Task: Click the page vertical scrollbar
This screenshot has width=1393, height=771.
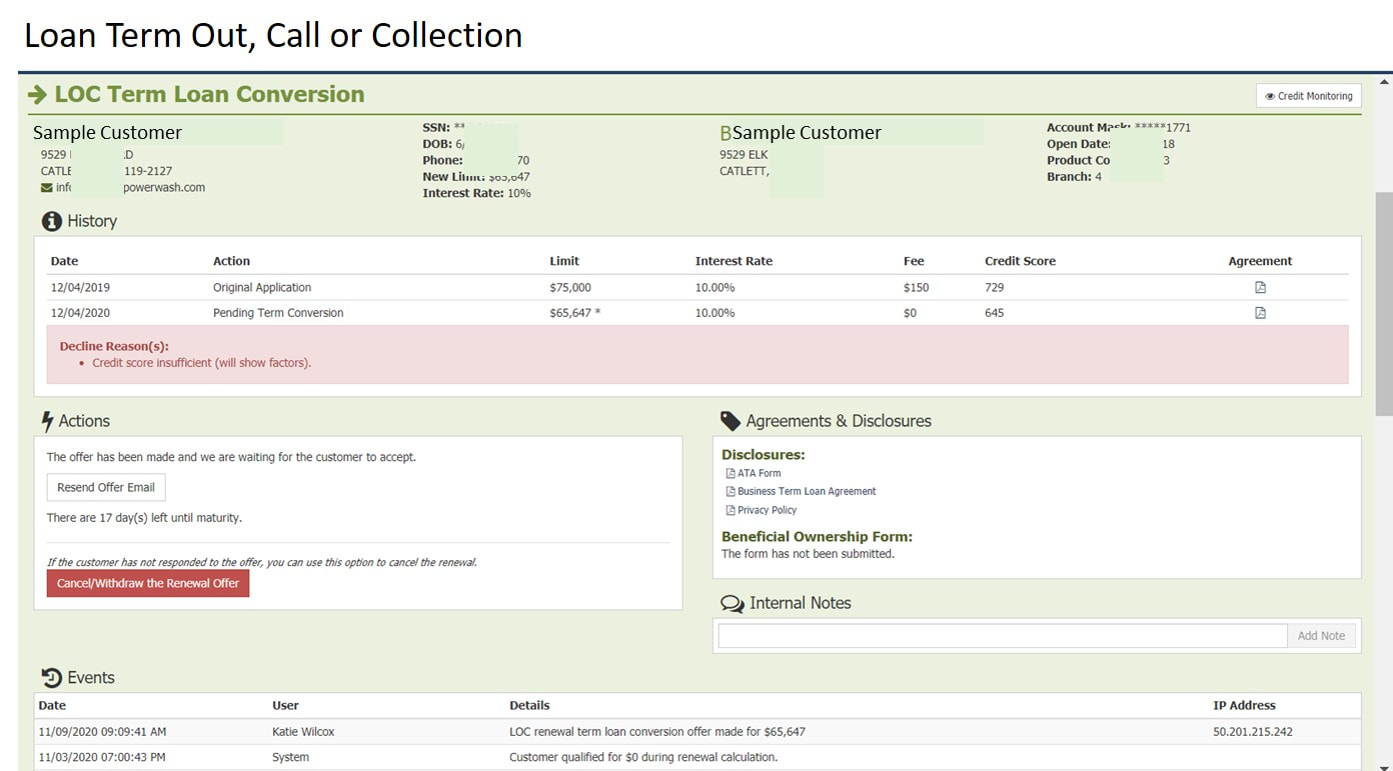Action: 1384,304
